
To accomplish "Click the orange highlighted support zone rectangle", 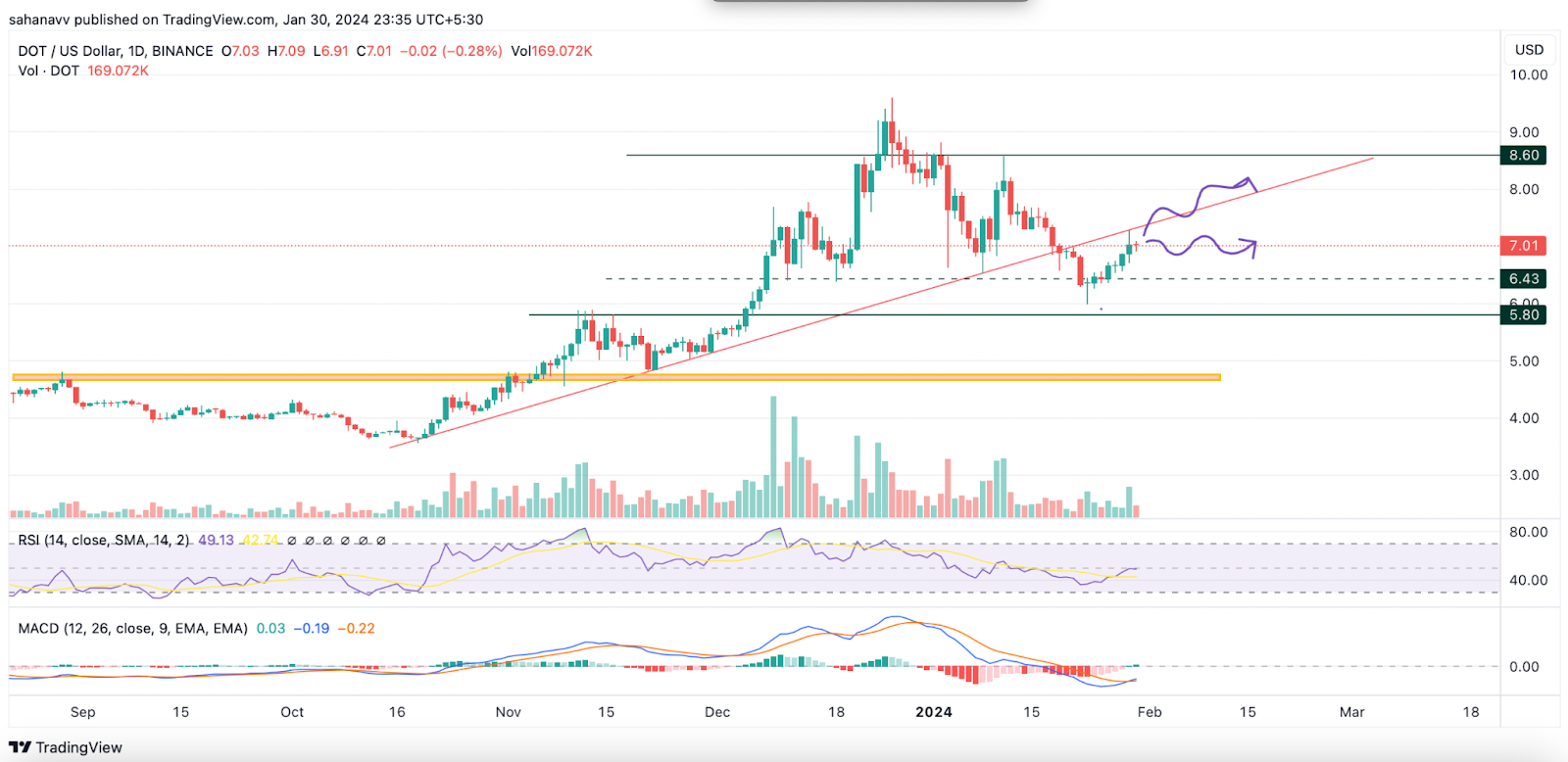I will click(616, 377).
